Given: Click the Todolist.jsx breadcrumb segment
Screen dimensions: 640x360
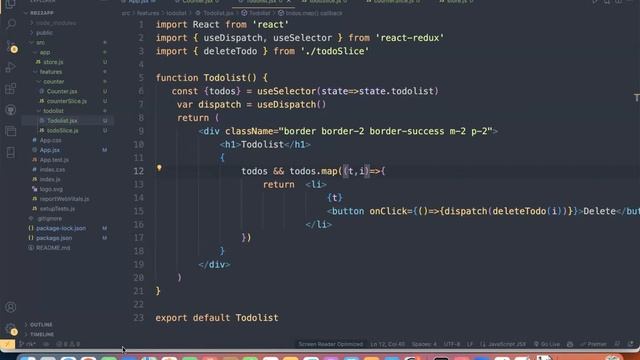Looking at the screenshot, I should click(214, 13).
